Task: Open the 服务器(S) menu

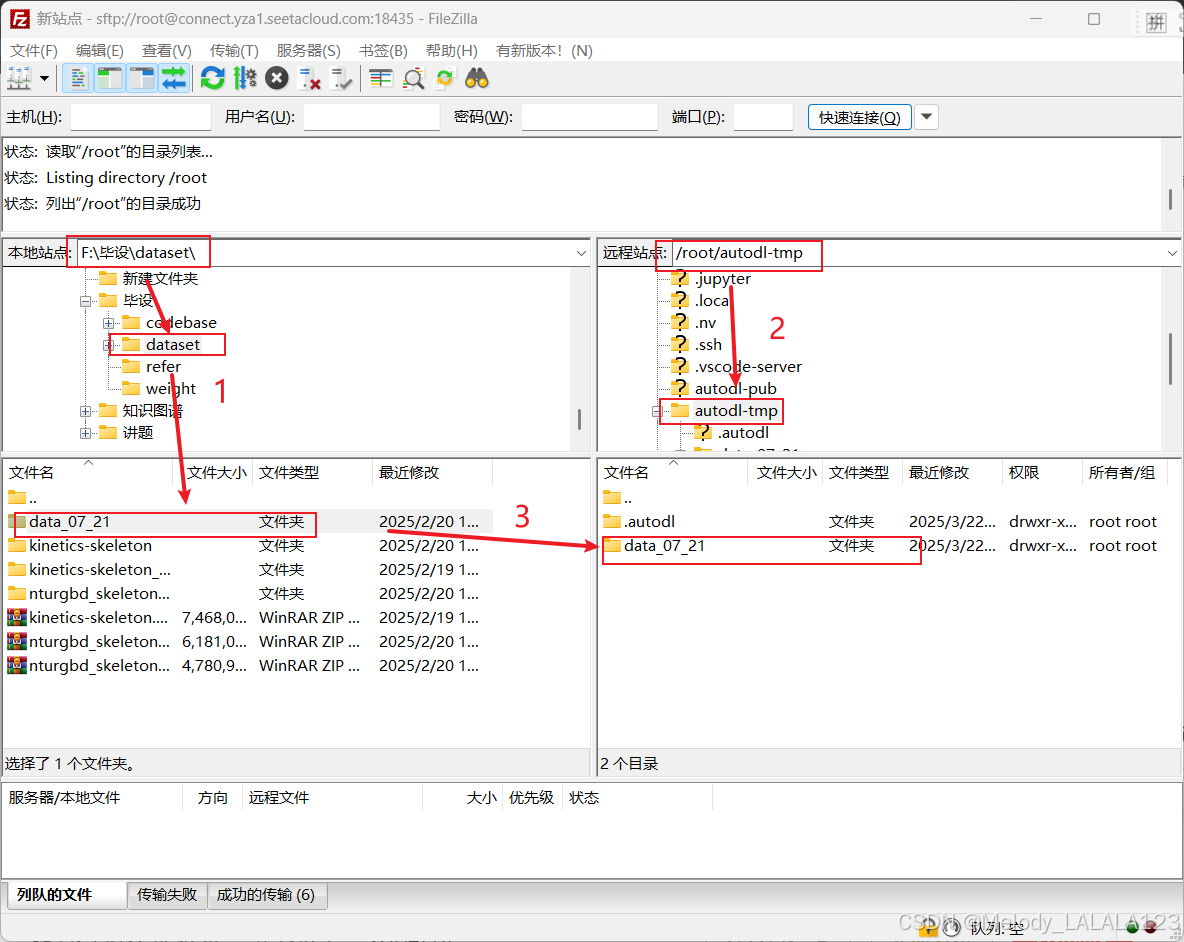Action: (308, 51)
